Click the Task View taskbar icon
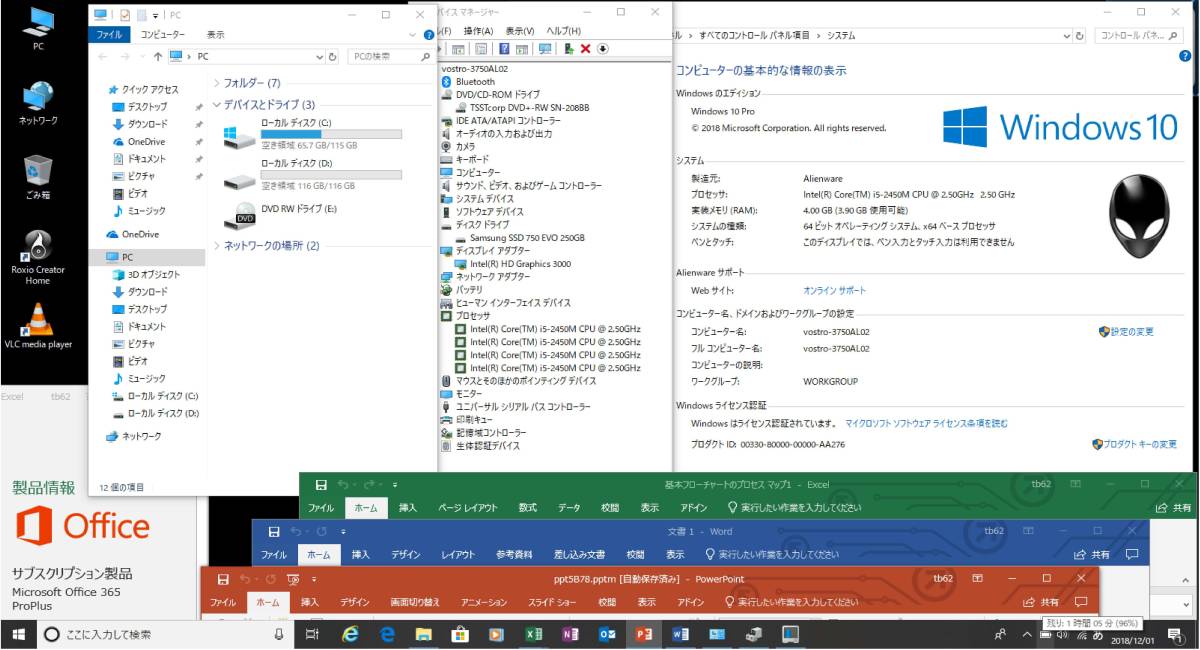The width and height of the screenshot is (1200, 650). tap(312, 634)
